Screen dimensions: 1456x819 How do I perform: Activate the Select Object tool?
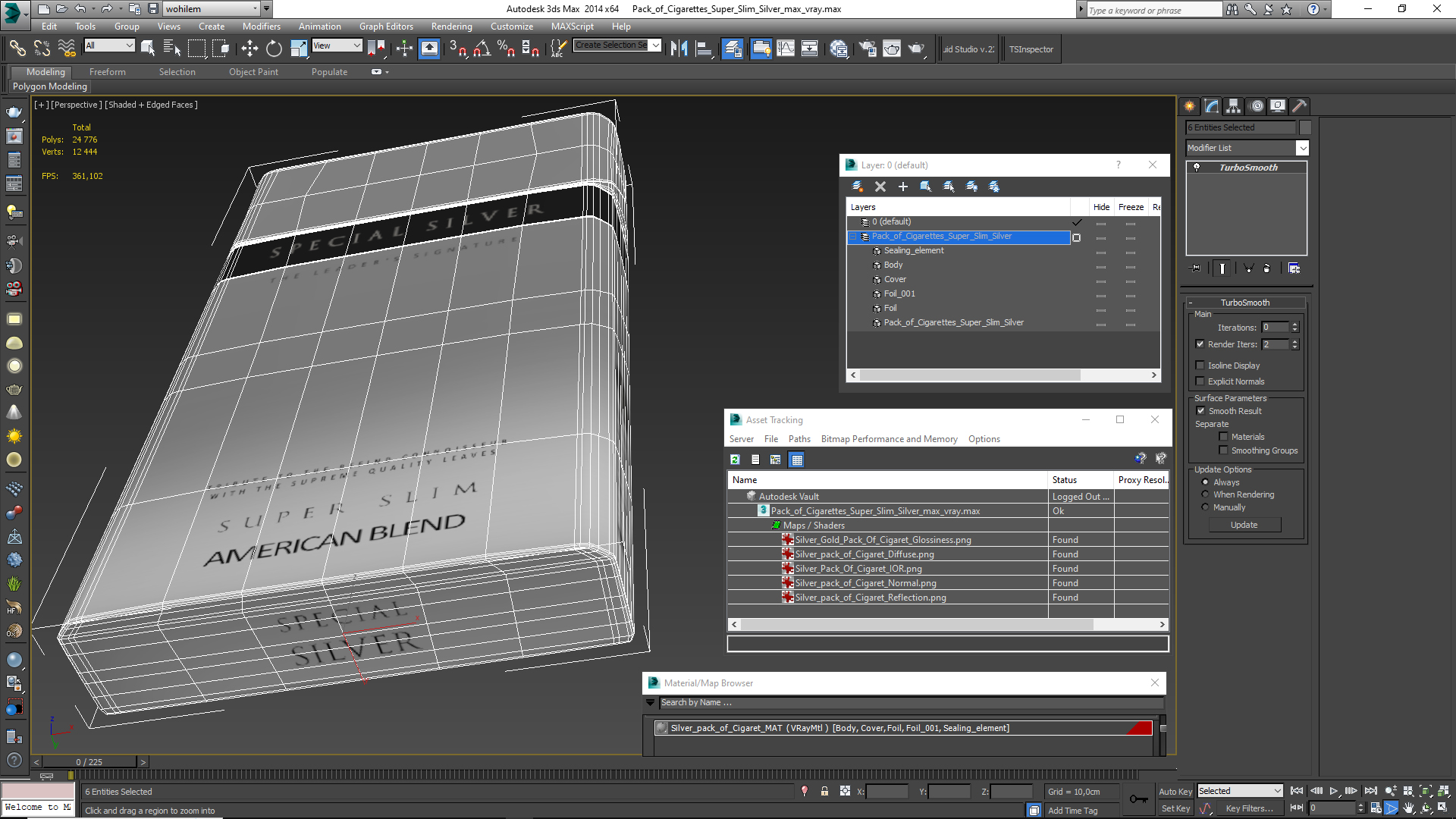[148, 49]
